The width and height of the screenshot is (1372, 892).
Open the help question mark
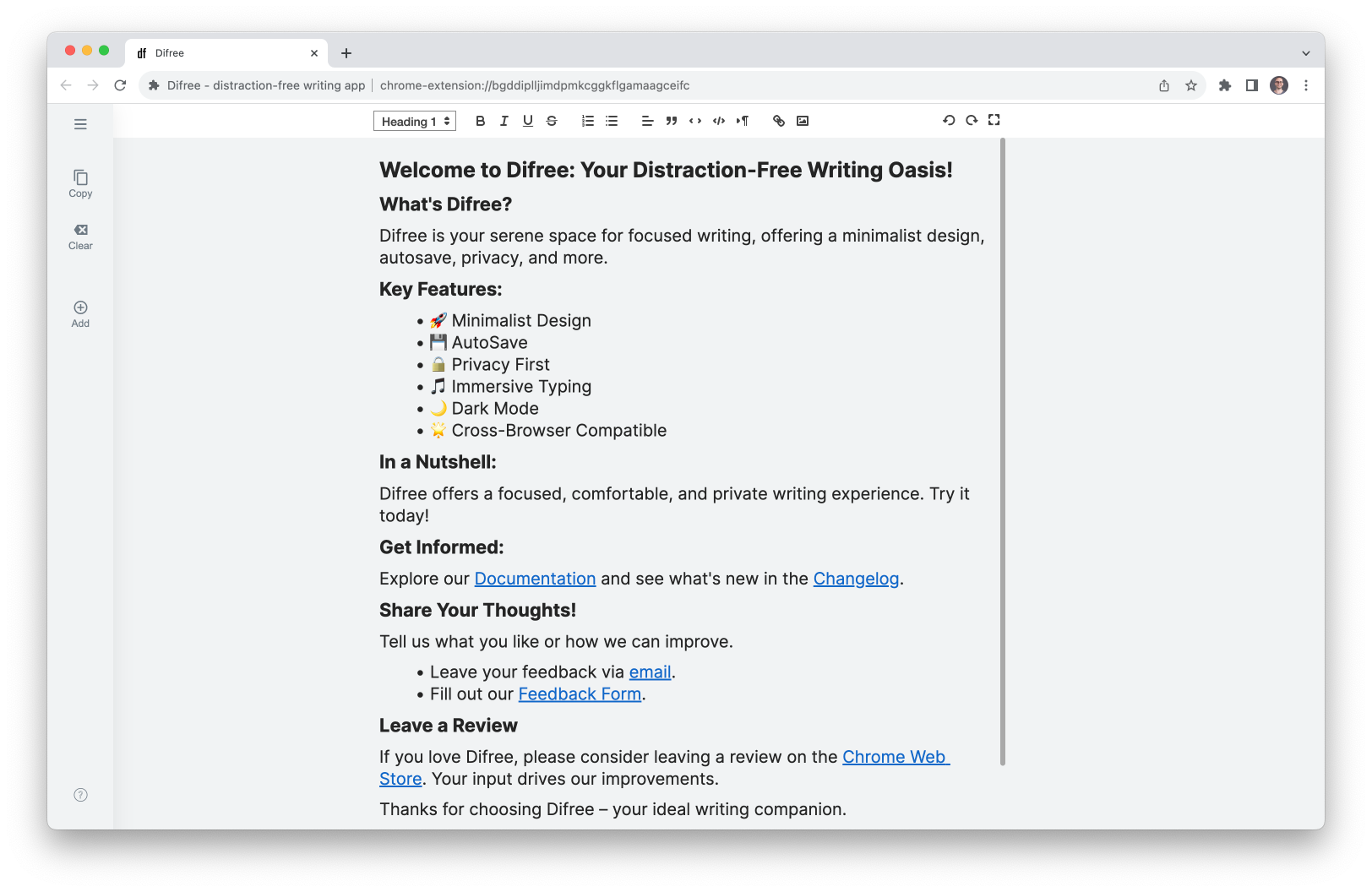click(x=80, y=795)
